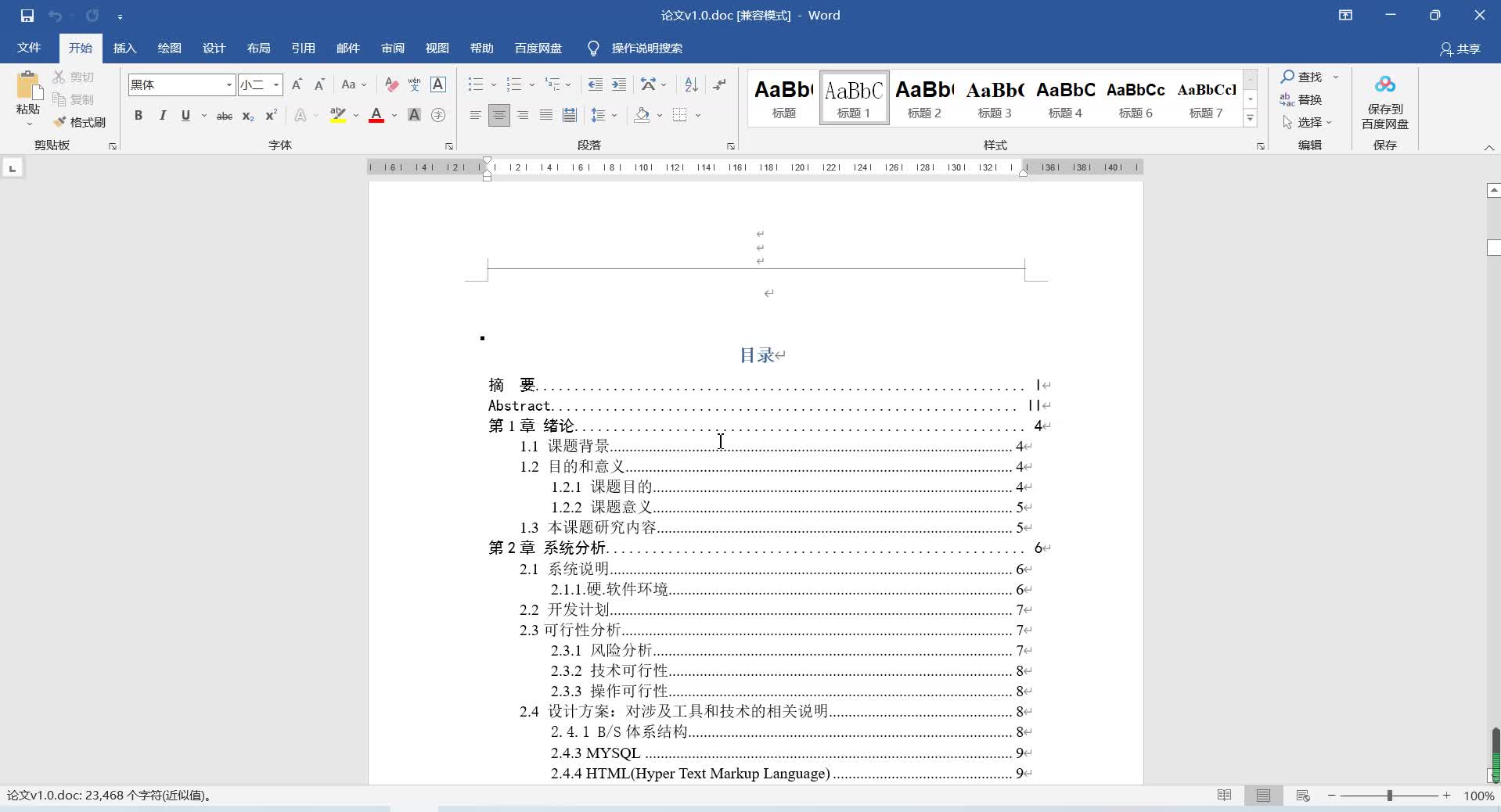Click the red font color swatch
This screenshot has width=1501, height=812.
[x=376, y=116]
